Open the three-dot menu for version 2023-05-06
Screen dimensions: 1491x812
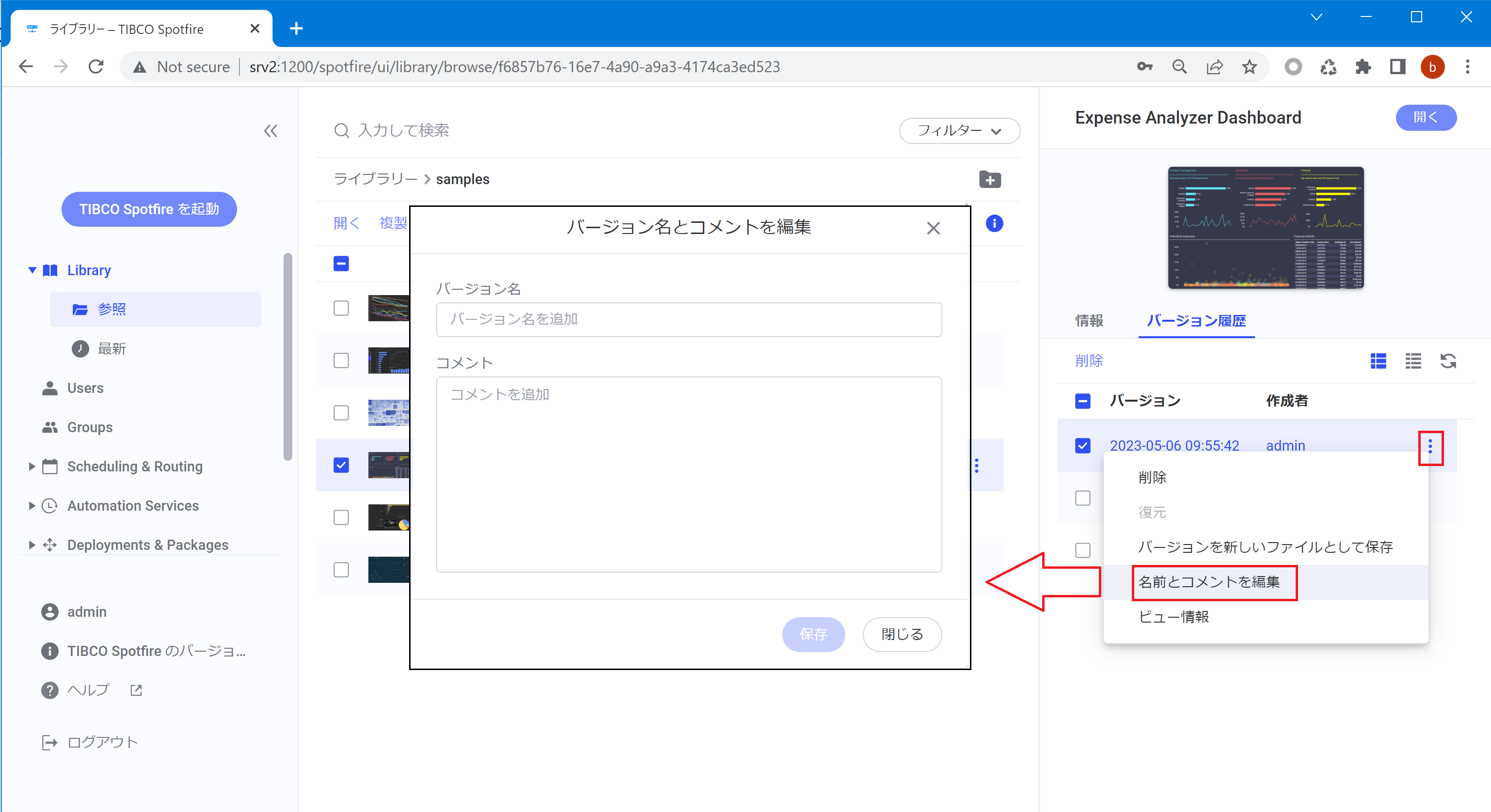click(1430, 446)
